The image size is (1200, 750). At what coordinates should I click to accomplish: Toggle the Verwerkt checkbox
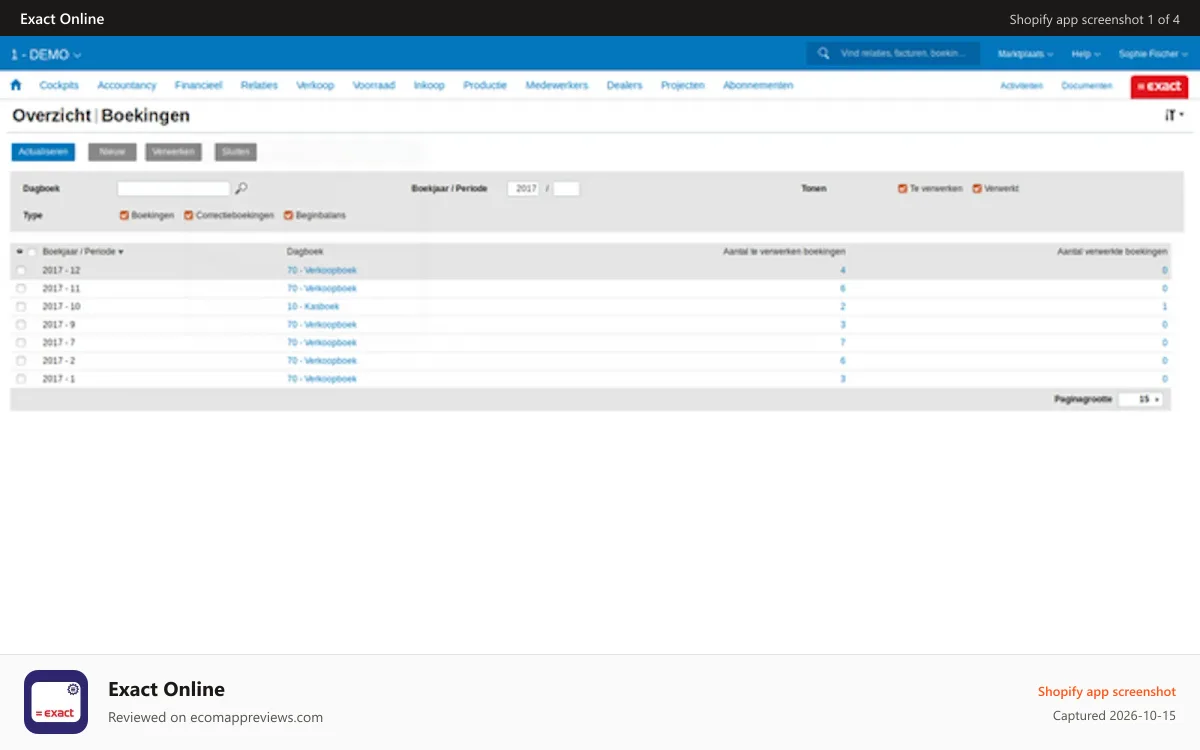pos(977,188)
